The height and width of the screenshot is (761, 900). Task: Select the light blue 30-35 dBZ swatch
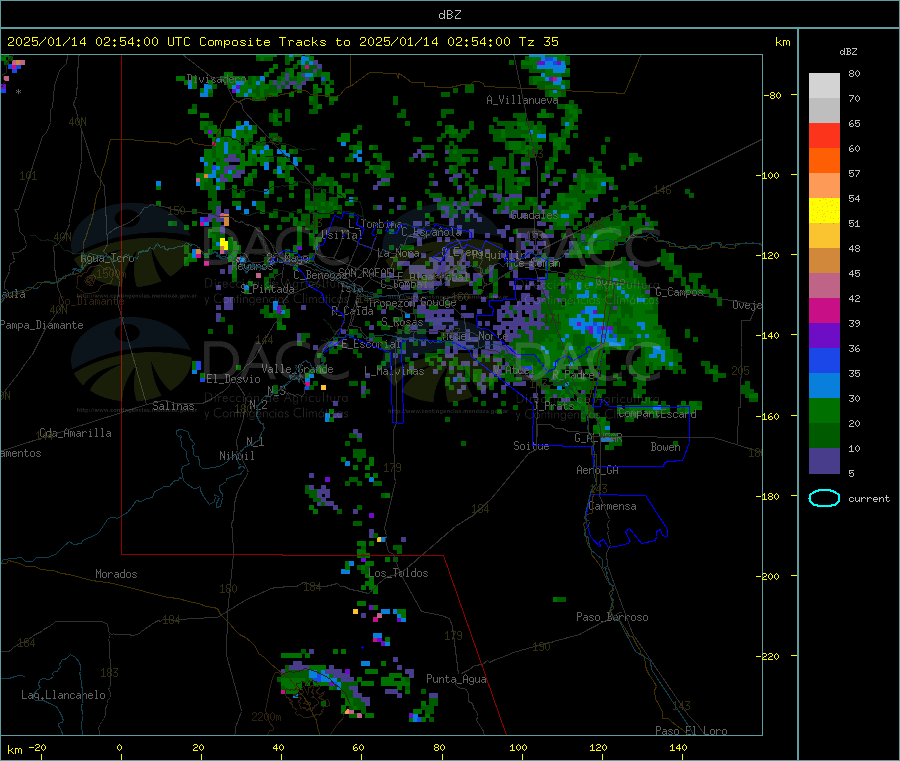click(824, 386)
